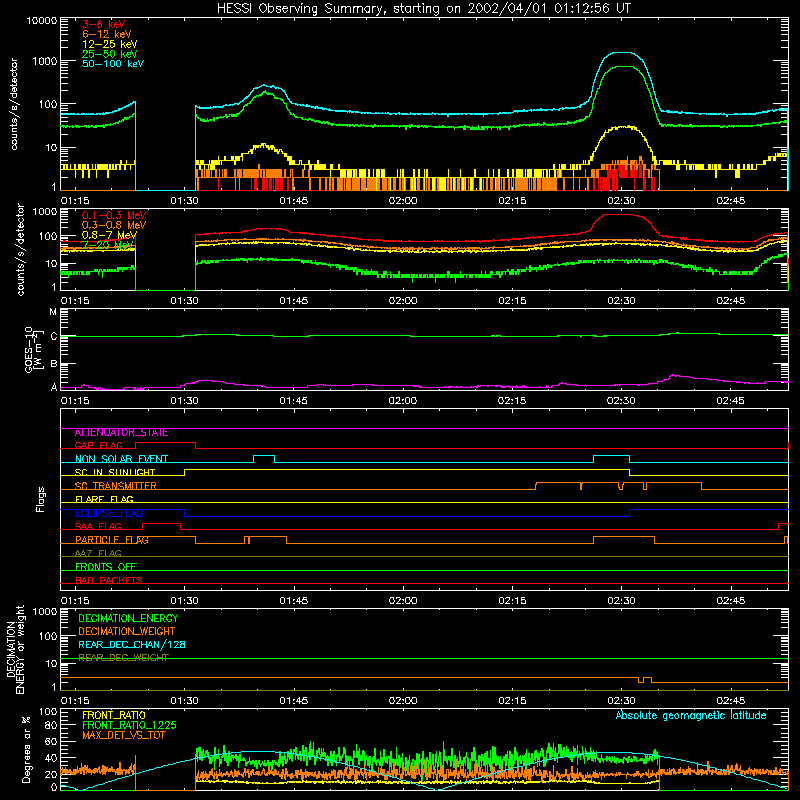Select the SC_TRANSMITTER flag label

click(115, 486)
